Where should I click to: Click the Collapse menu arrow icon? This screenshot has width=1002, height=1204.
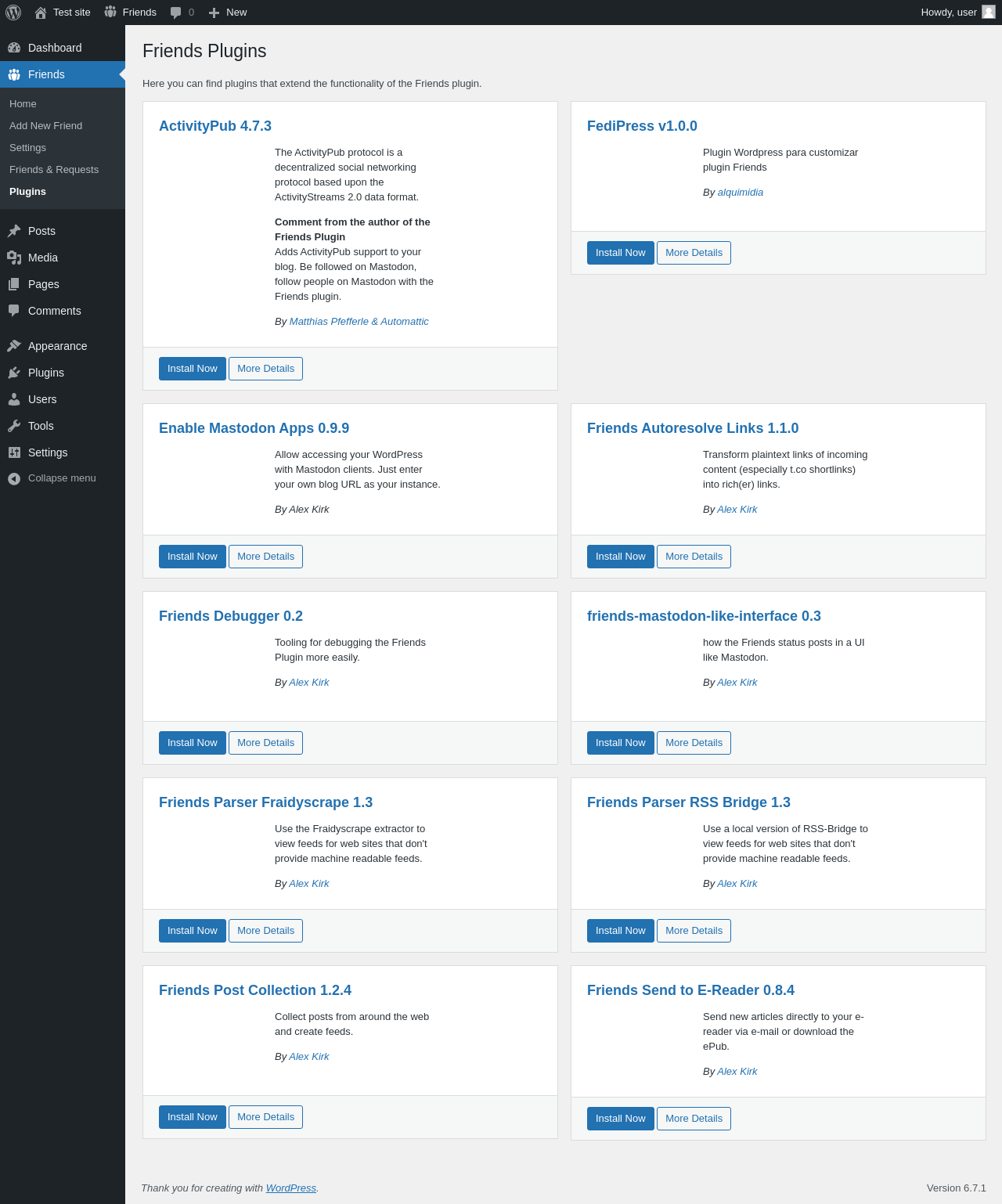click(14, 478)
